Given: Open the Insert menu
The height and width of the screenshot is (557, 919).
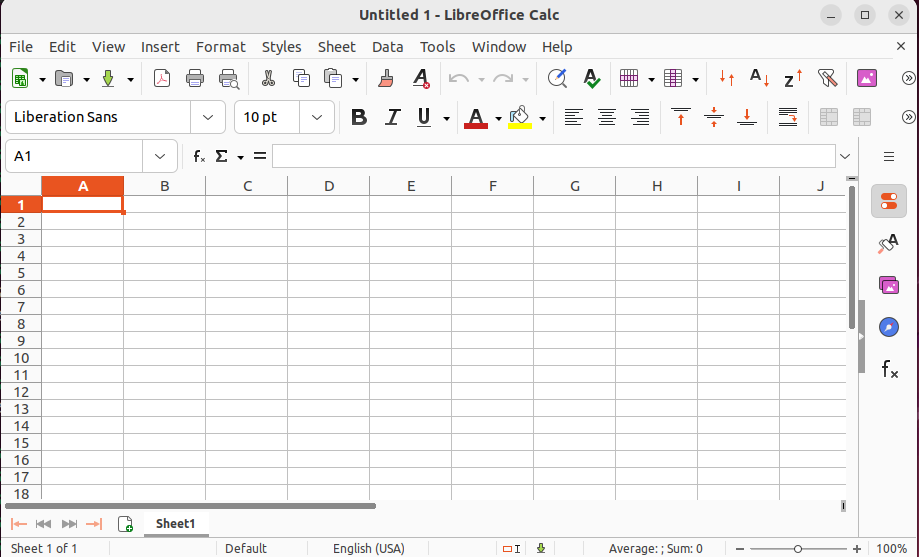Looking at the screenshot, I should click(x=160, y=47).
